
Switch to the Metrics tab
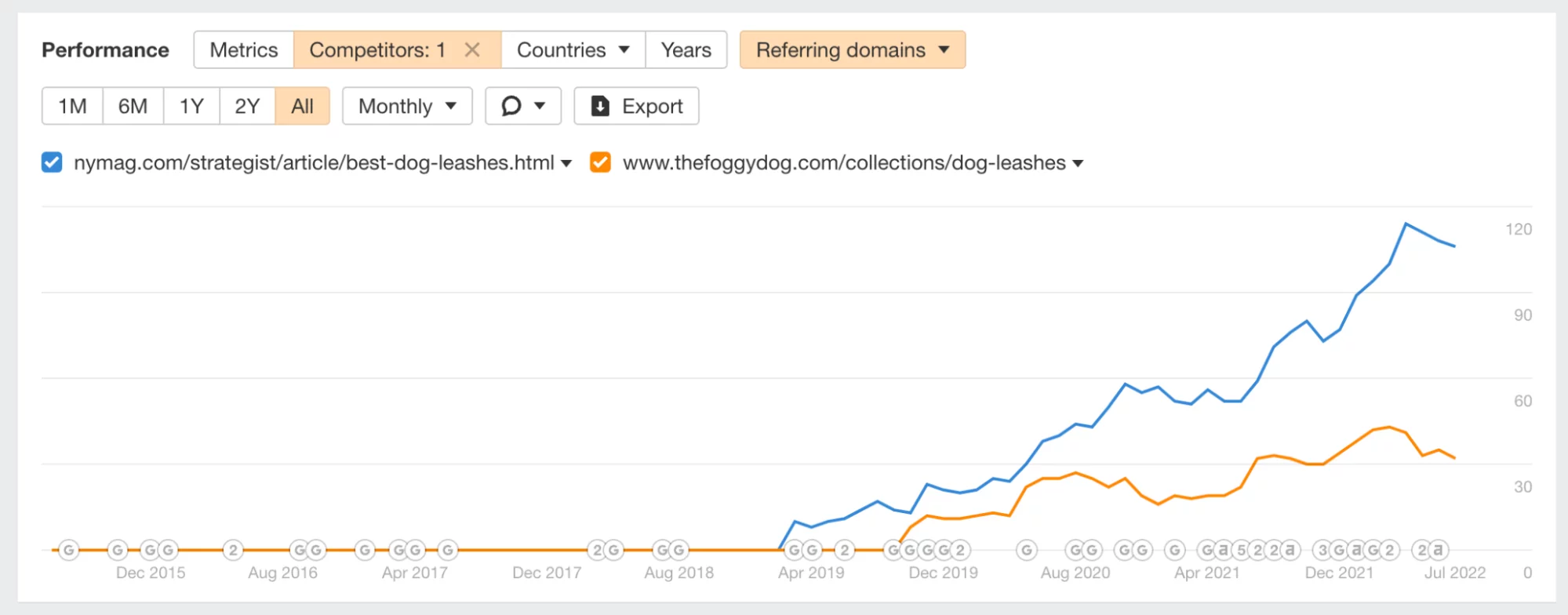click(x=244, y=50)
